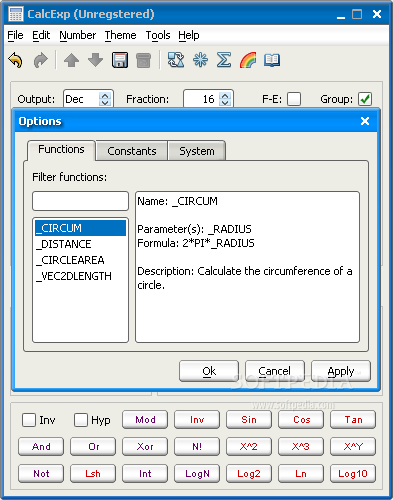393x500 pixels.
Task: Decrease the Output format spinner
Action: 105,102
